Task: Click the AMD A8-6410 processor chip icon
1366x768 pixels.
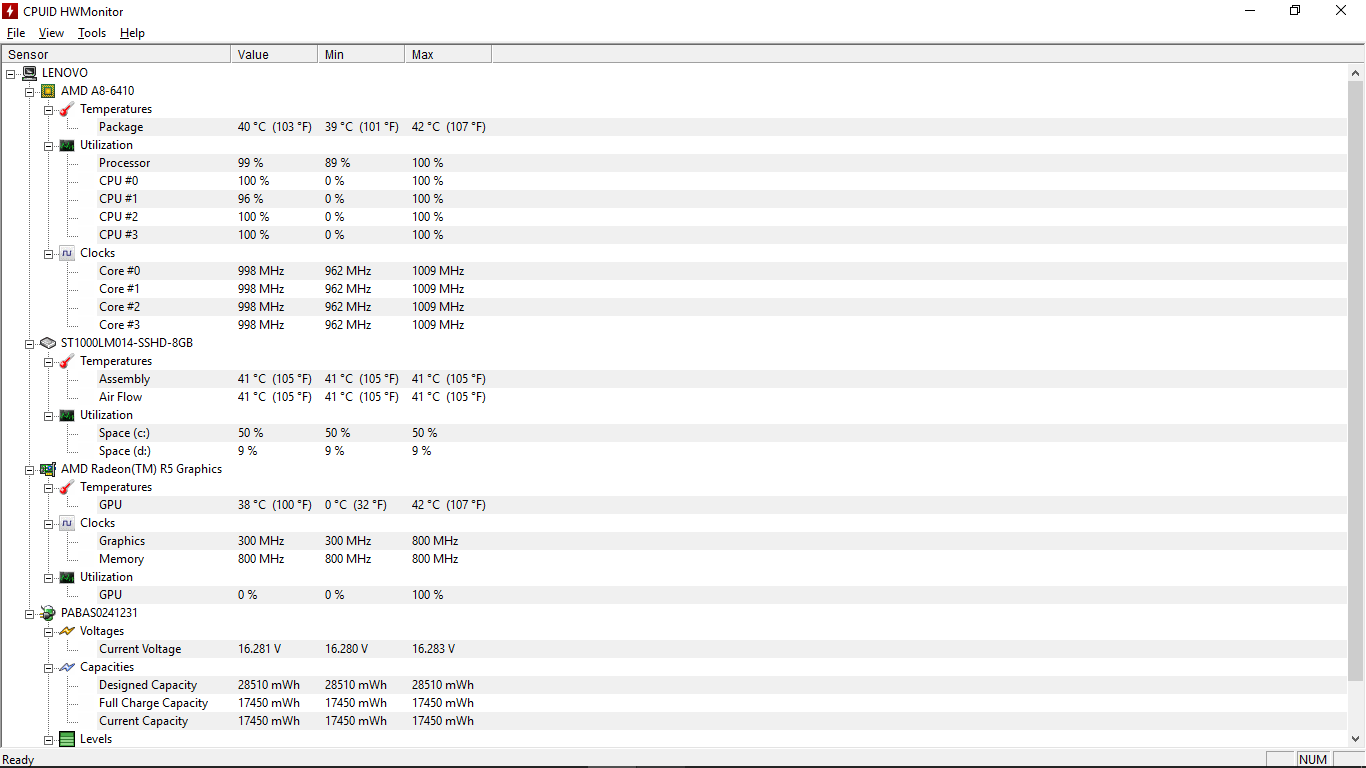Action: 48,91
